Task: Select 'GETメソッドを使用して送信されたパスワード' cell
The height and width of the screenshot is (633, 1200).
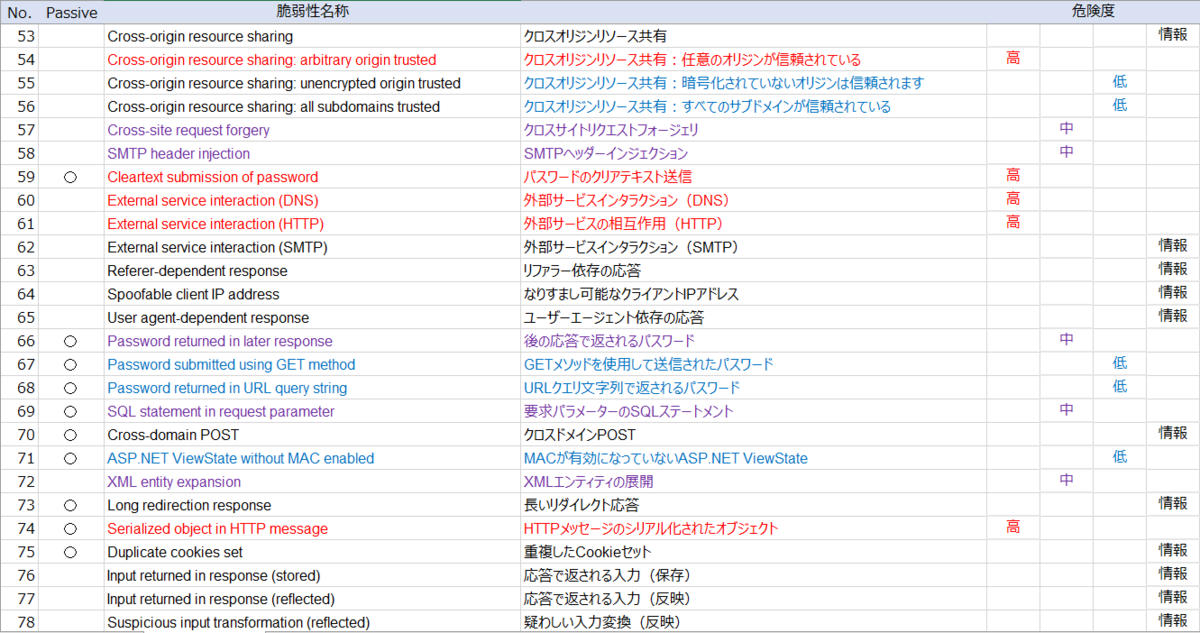Action: pyautogui.click(x=754, y=365)
